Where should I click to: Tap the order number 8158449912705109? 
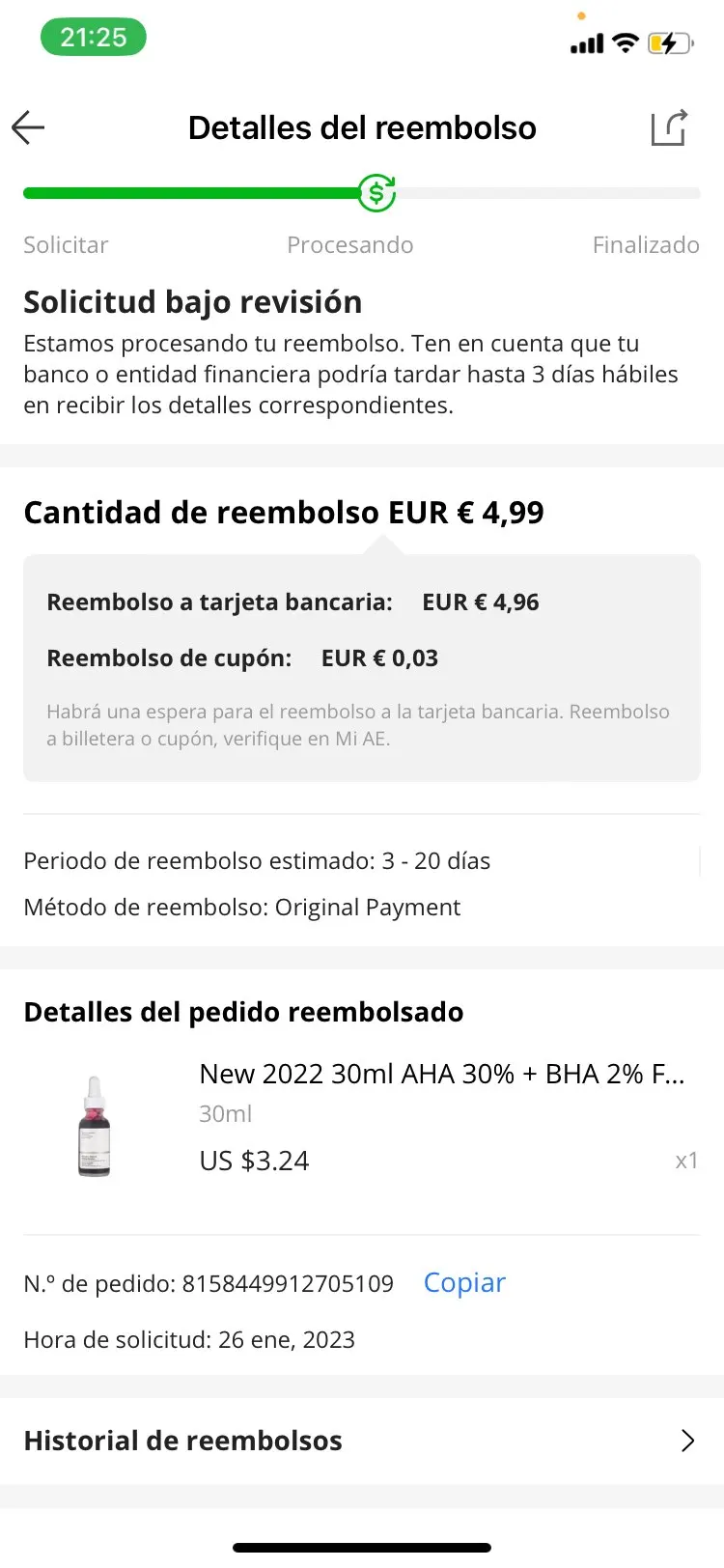288,1283
